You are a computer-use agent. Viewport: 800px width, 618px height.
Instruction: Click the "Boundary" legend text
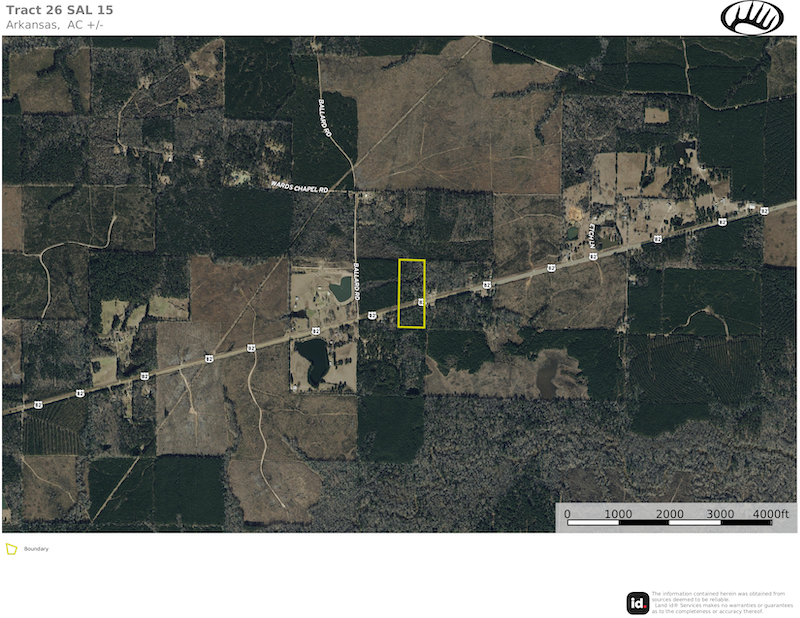coord(36,549)
